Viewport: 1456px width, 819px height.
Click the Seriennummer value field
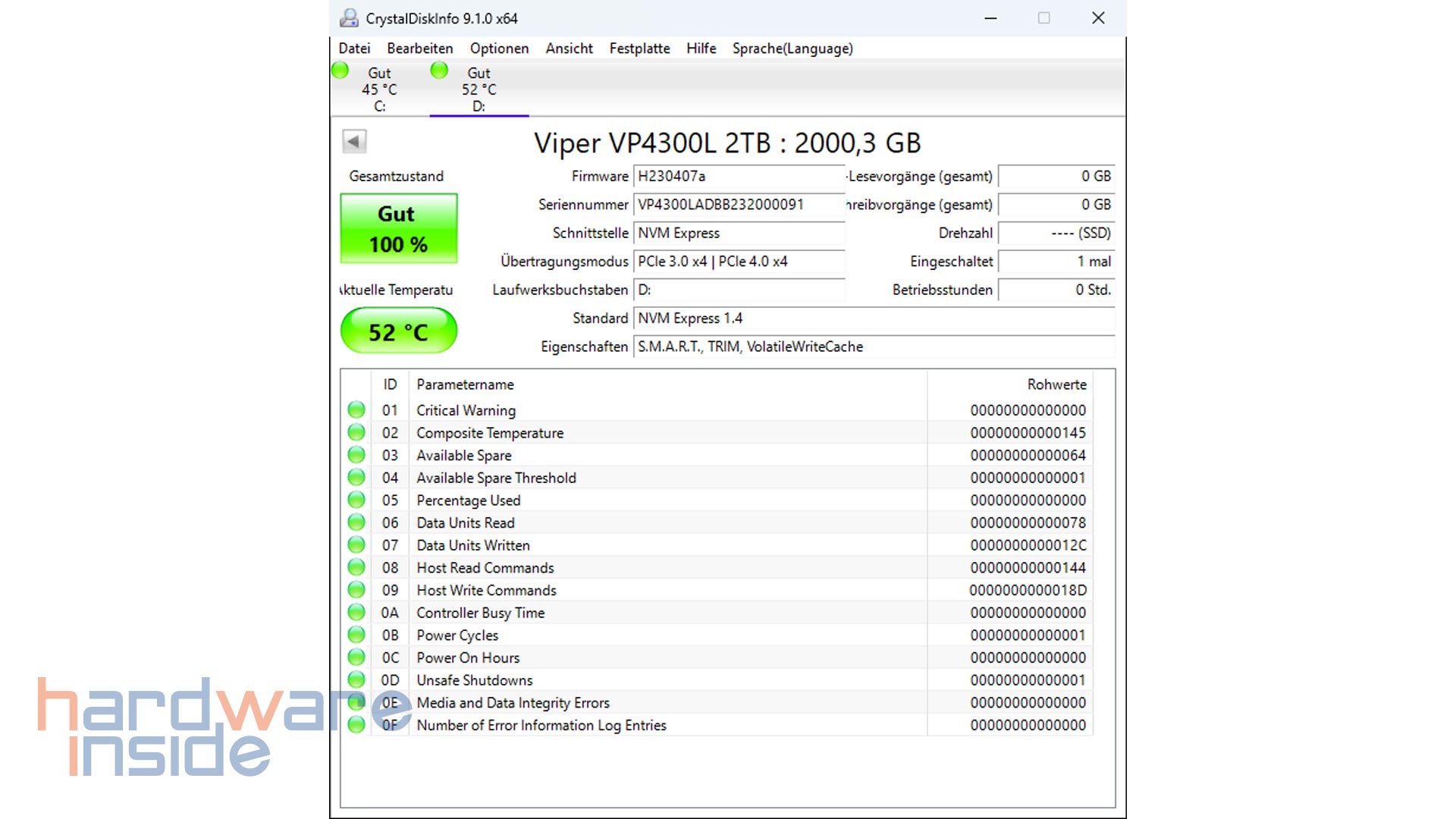pos(738,204)
